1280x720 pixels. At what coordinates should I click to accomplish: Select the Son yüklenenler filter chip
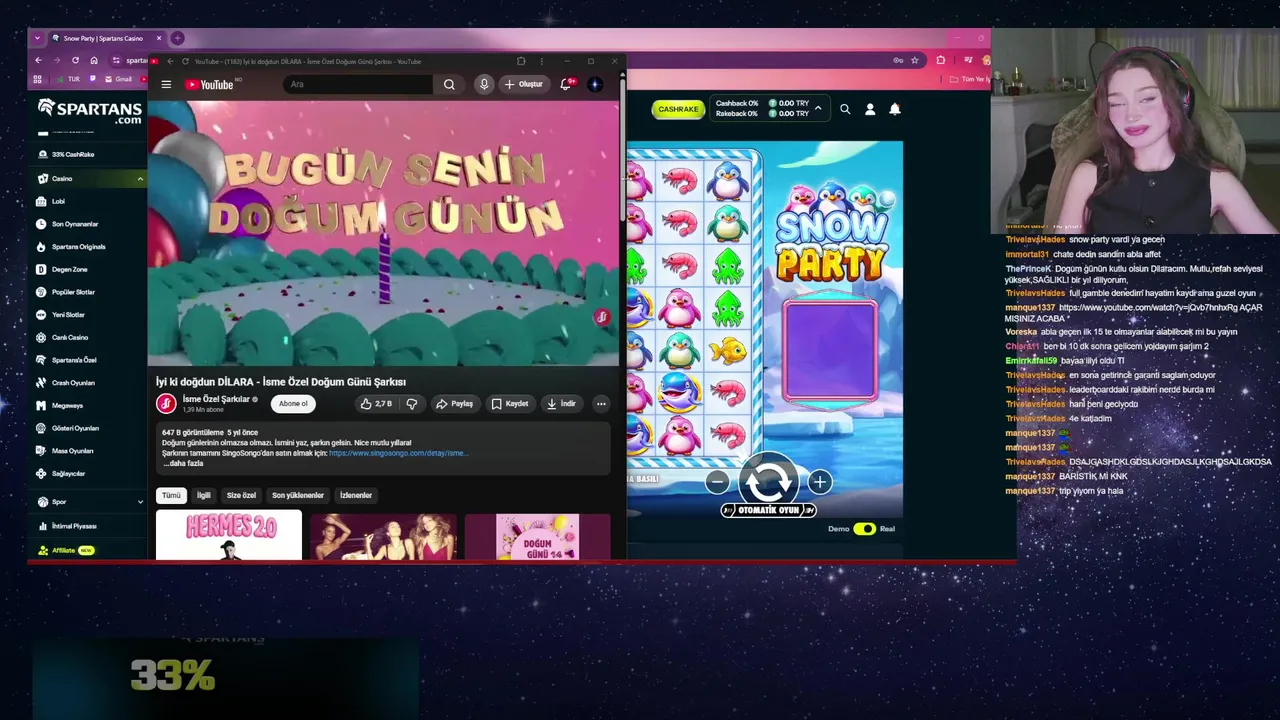click(x=298, y=495)
